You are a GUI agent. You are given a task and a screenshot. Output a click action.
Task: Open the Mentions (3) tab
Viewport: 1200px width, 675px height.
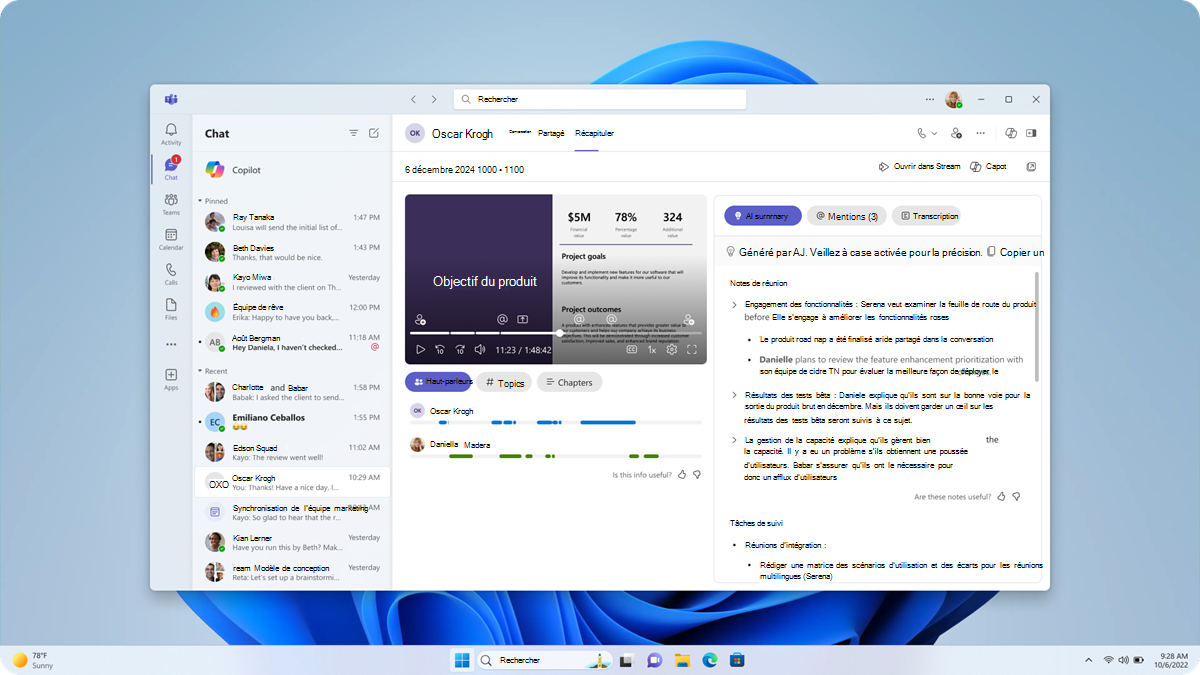(x=846, y=215)
